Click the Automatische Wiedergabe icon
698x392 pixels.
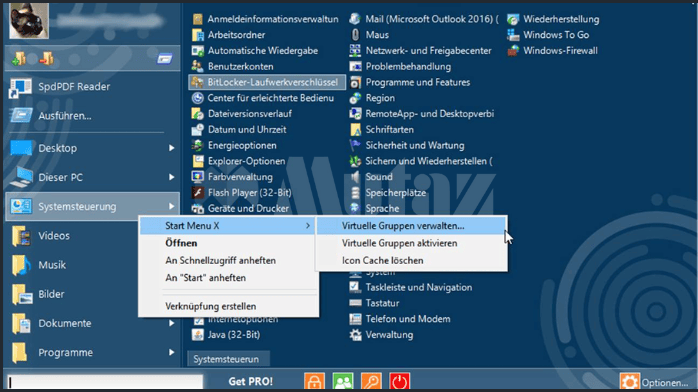click(198, 51)
